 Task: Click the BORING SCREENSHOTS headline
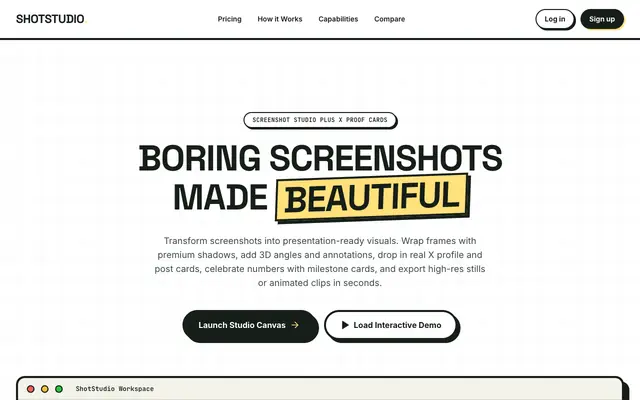point(320,158)
